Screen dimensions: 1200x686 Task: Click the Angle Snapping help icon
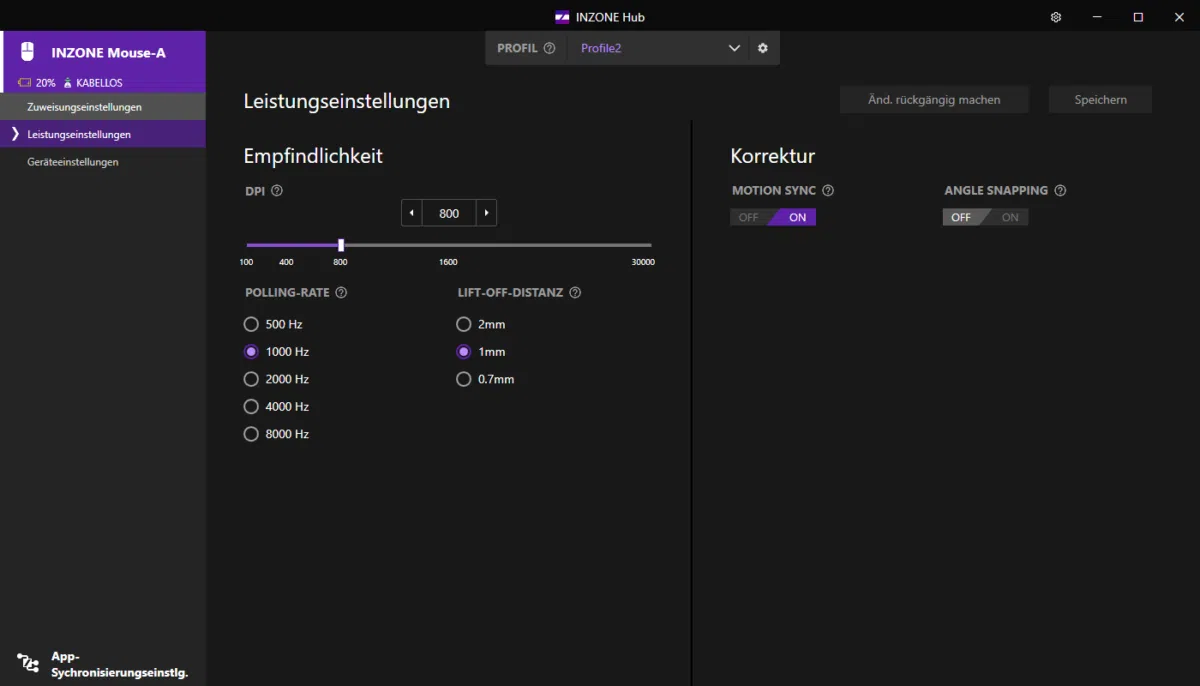tap(1060, 191)
